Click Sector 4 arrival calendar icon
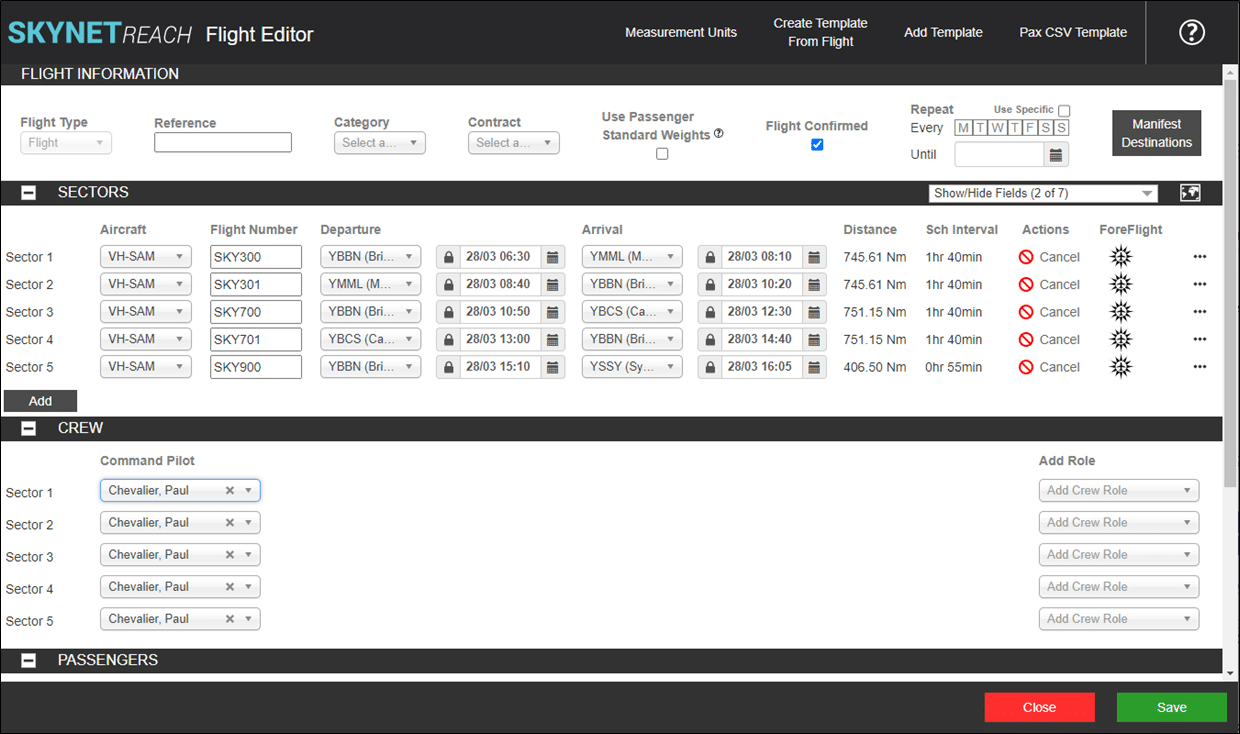The image size is (1240, 734). 815,340
